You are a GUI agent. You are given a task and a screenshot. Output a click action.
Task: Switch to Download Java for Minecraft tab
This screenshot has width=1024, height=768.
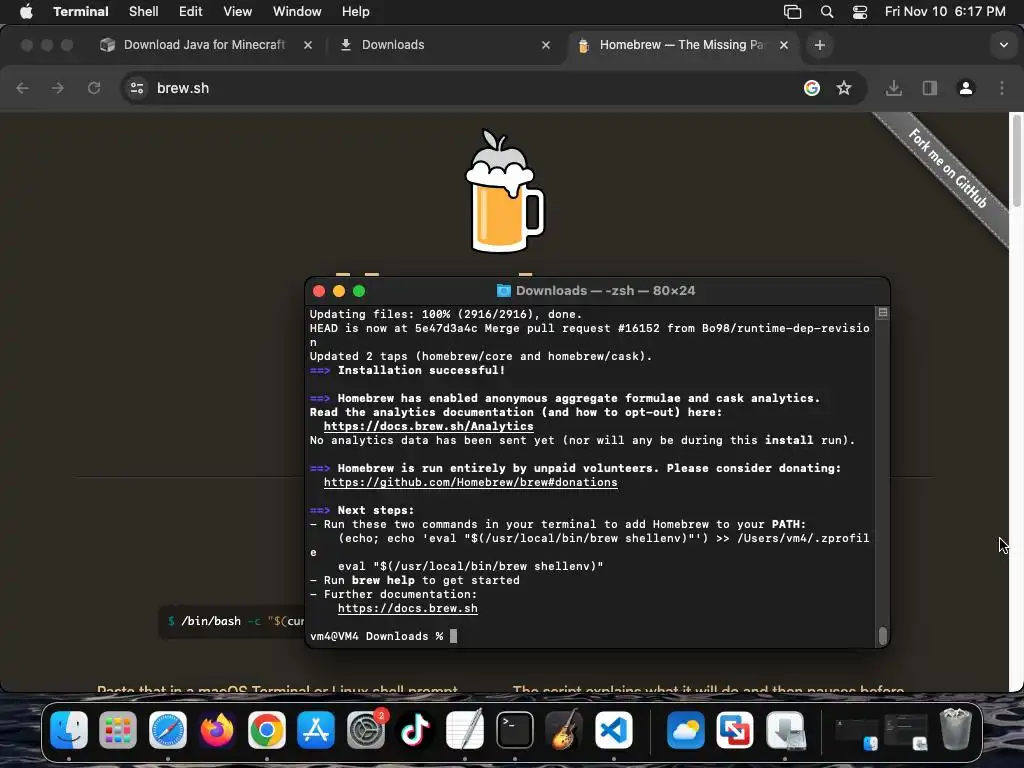click(x=204, y=44)
